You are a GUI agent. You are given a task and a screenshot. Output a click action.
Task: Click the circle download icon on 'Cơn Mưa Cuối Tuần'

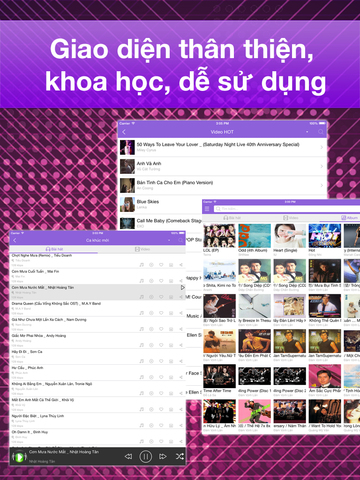(151, 281)
